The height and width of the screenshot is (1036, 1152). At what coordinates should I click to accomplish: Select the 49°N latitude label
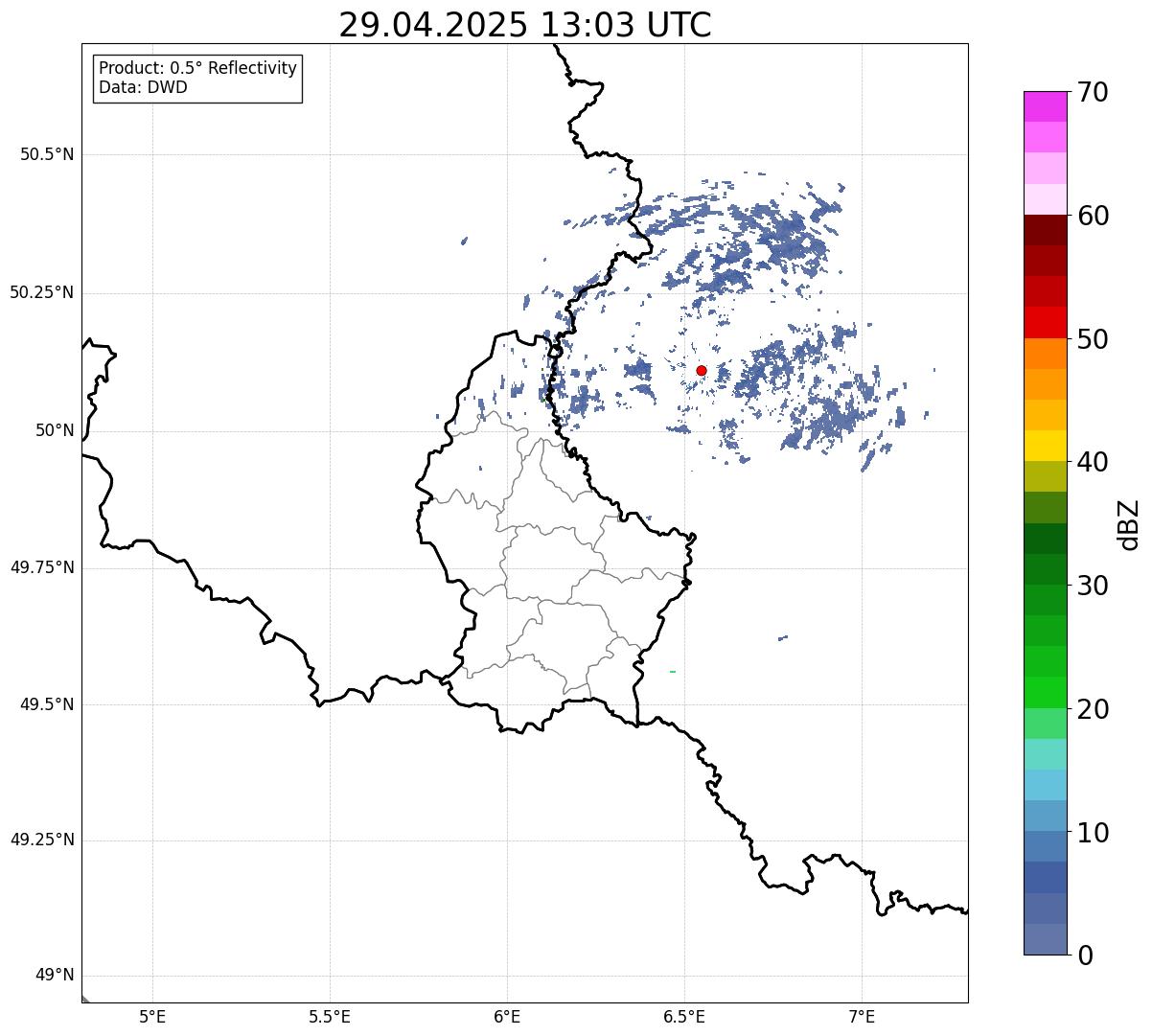[55, 976]
